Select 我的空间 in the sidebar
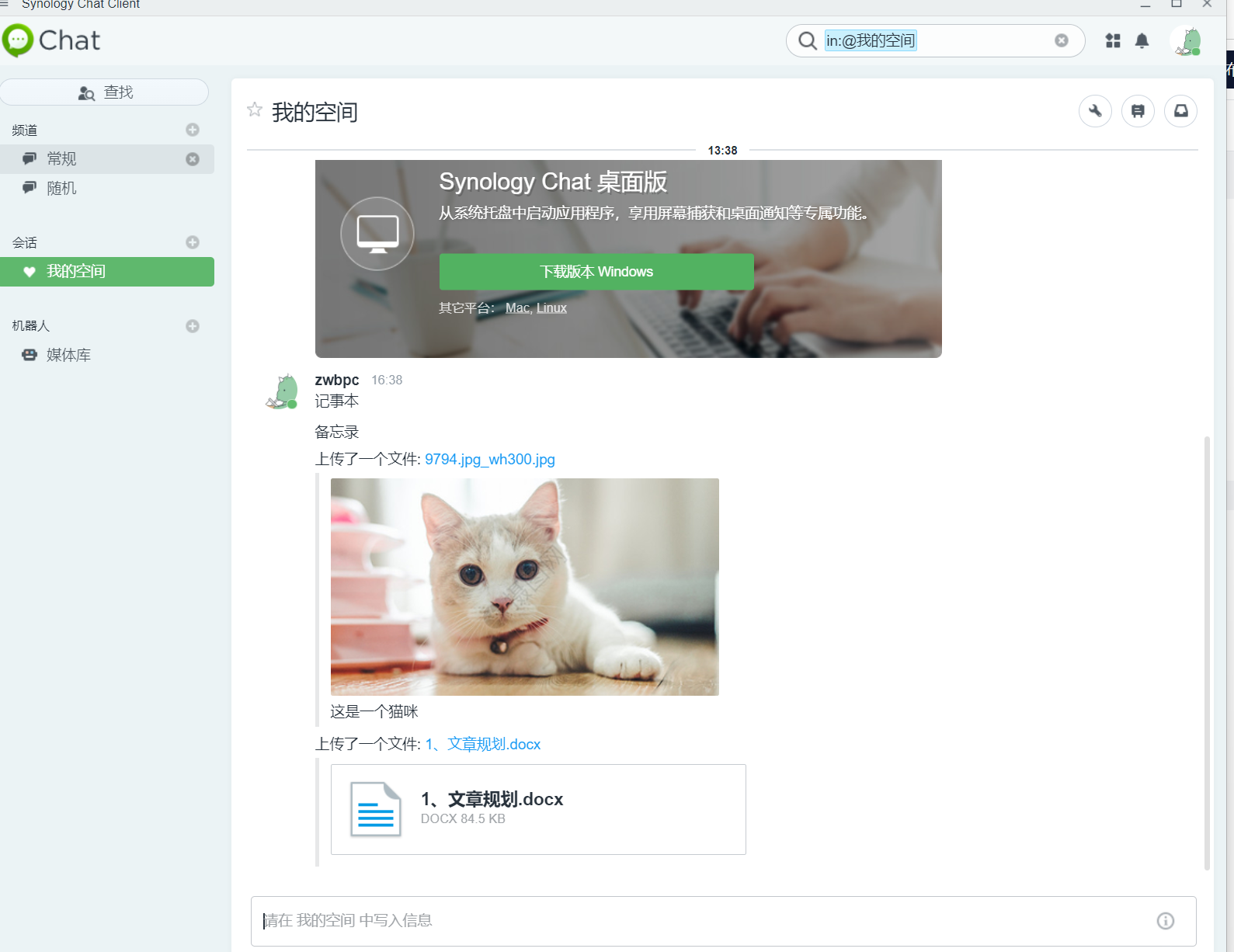This screenshot has width=1234, height=952. [107, 272]
